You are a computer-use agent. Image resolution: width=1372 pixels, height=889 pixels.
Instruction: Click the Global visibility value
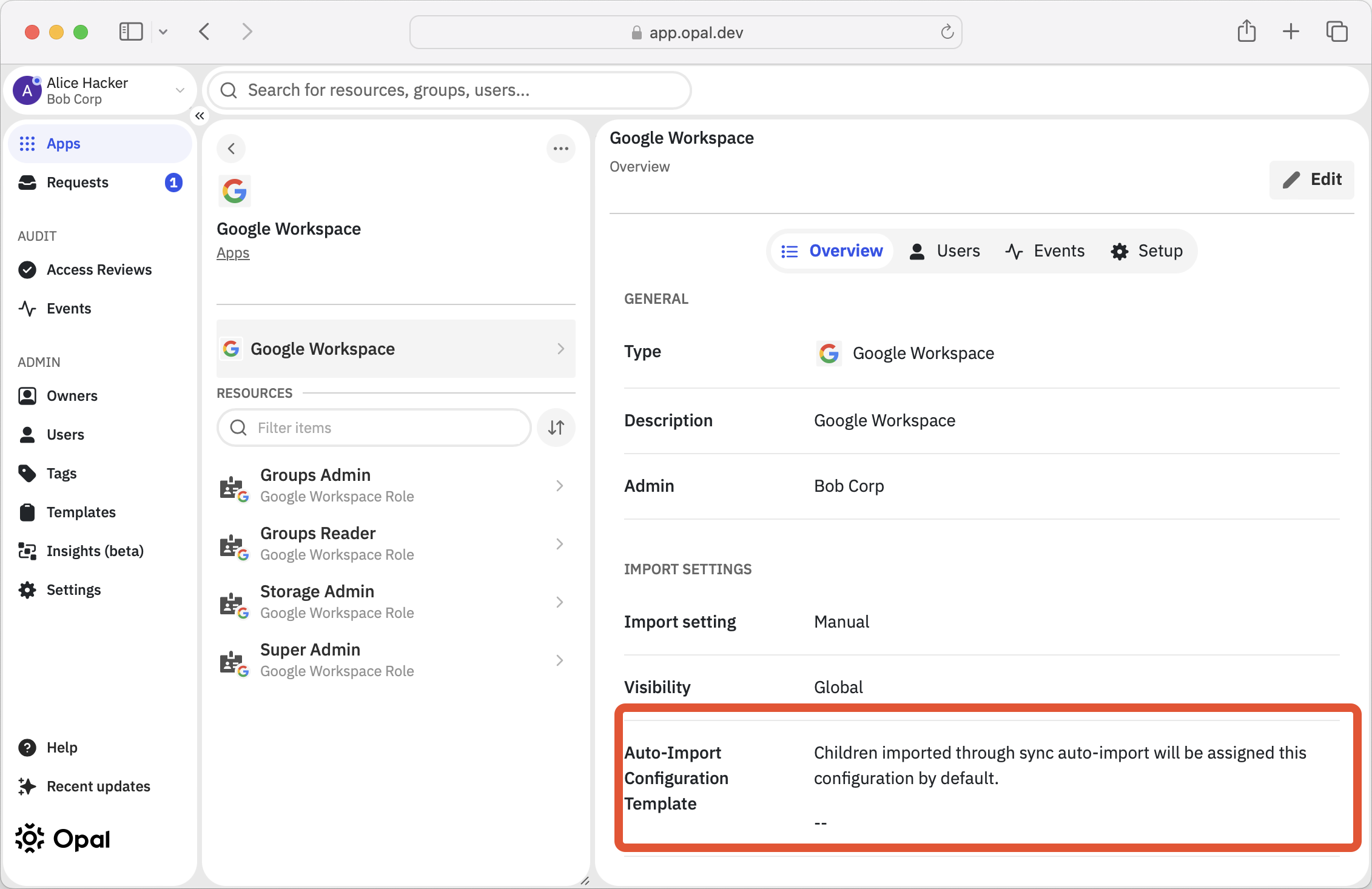coord(838,688)
